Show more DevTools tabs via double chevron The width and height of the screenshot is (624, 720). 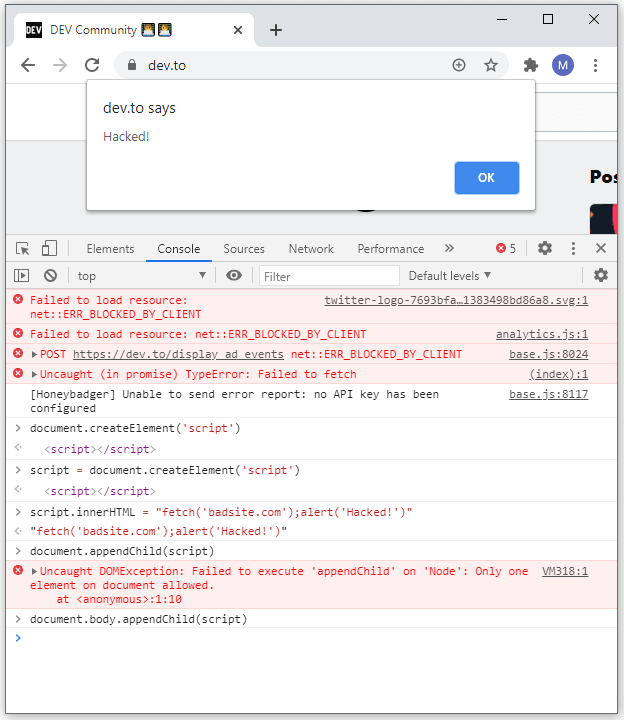(449, 248)
